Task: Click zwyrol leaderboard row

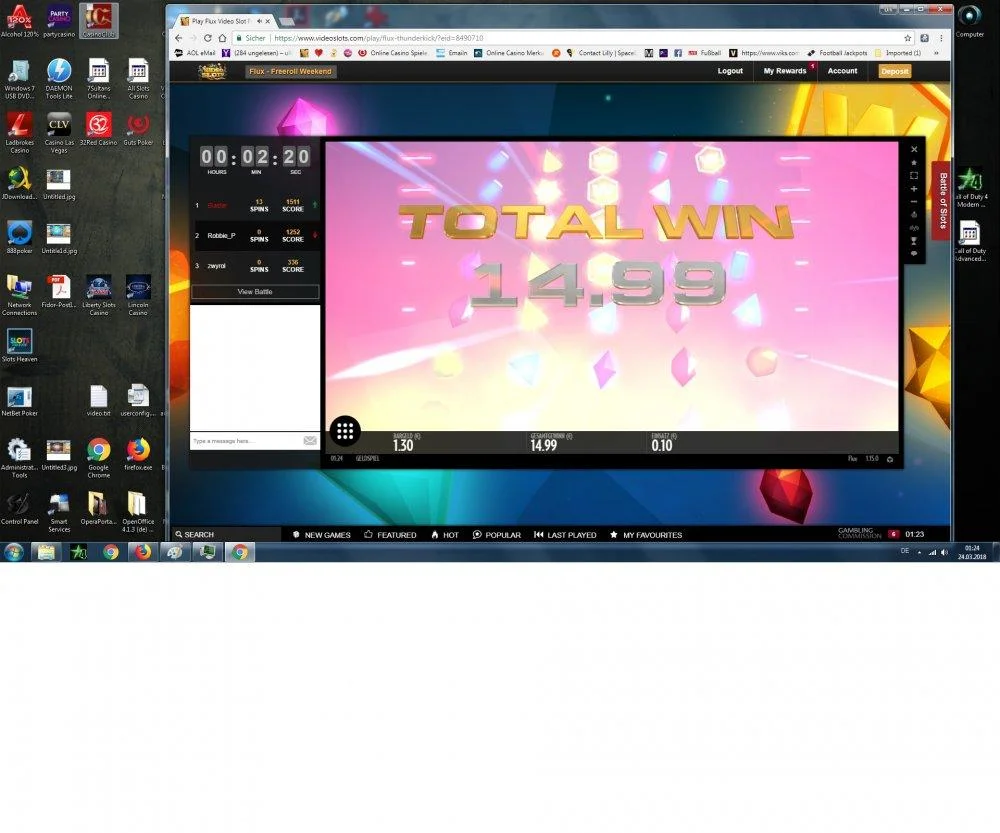Action: point(255,265)
